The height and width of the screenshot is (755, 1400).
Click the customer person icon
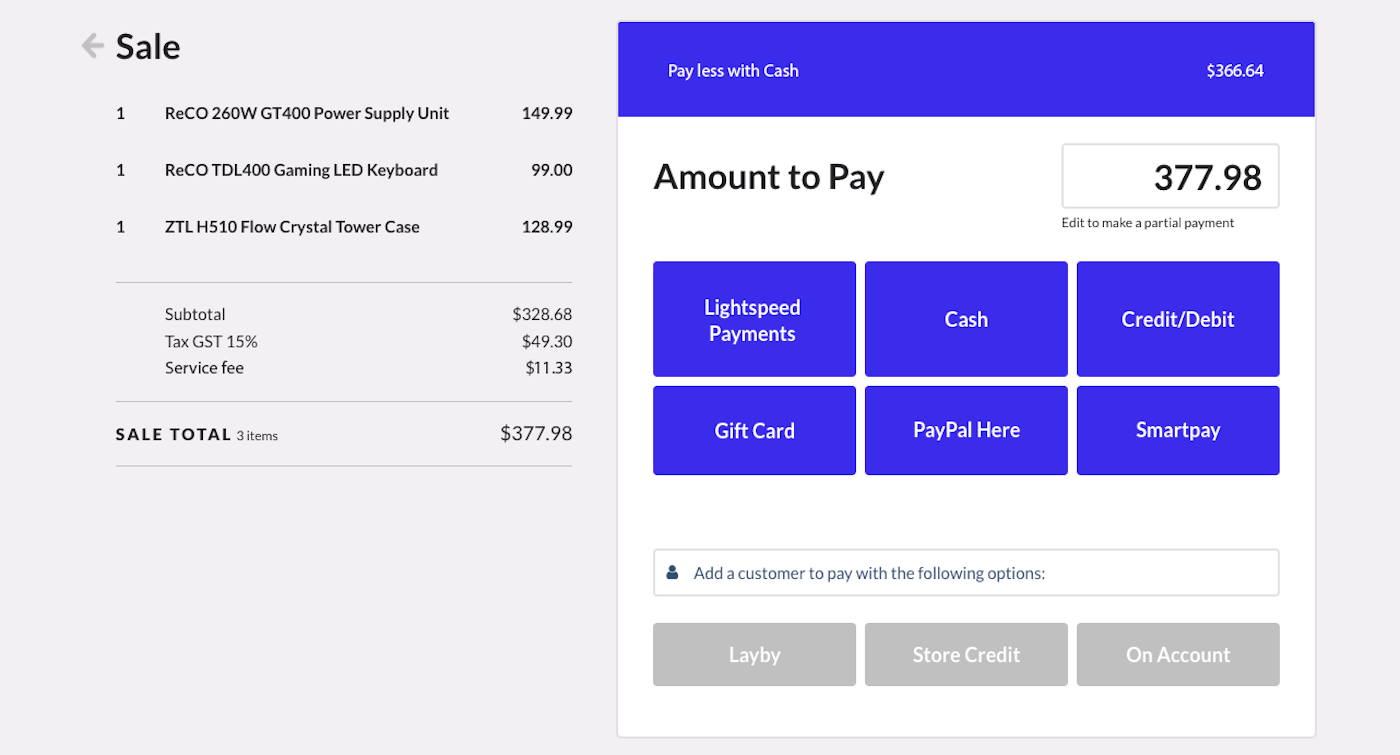[672, 573]
